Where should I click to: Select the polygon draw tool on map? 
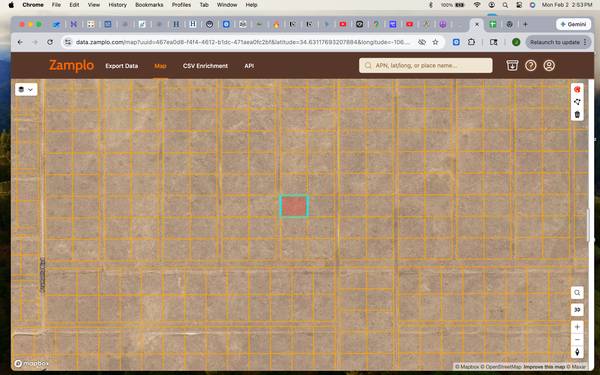[577, 102]
